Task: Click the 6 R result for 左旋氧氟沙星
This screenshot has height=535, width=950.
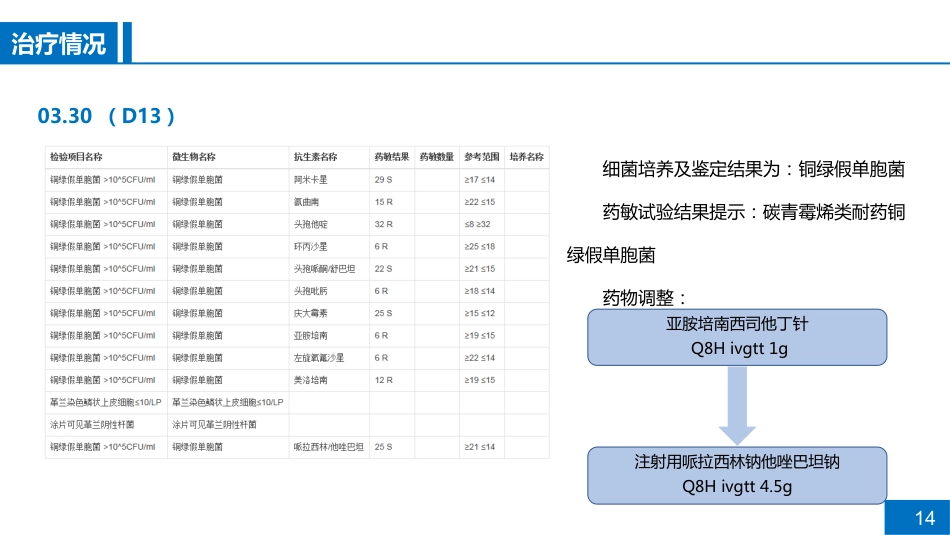Action: click(x=381, y=358)
